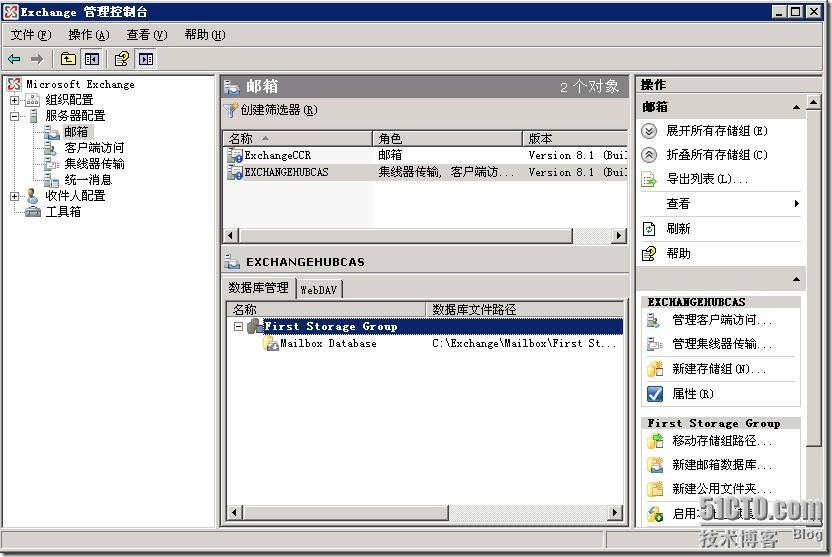This screenshot has width=832, height=557.
Task: Switch to the 数据库管理 tab
Action: click(258, 288)
